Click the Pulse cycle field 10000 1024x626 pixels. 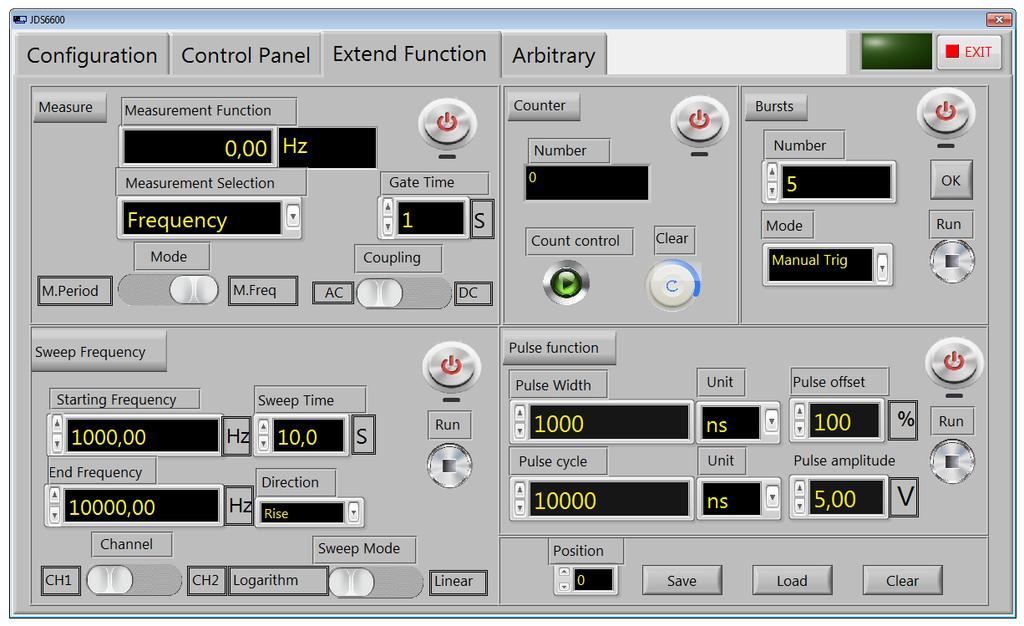[609, 499]
